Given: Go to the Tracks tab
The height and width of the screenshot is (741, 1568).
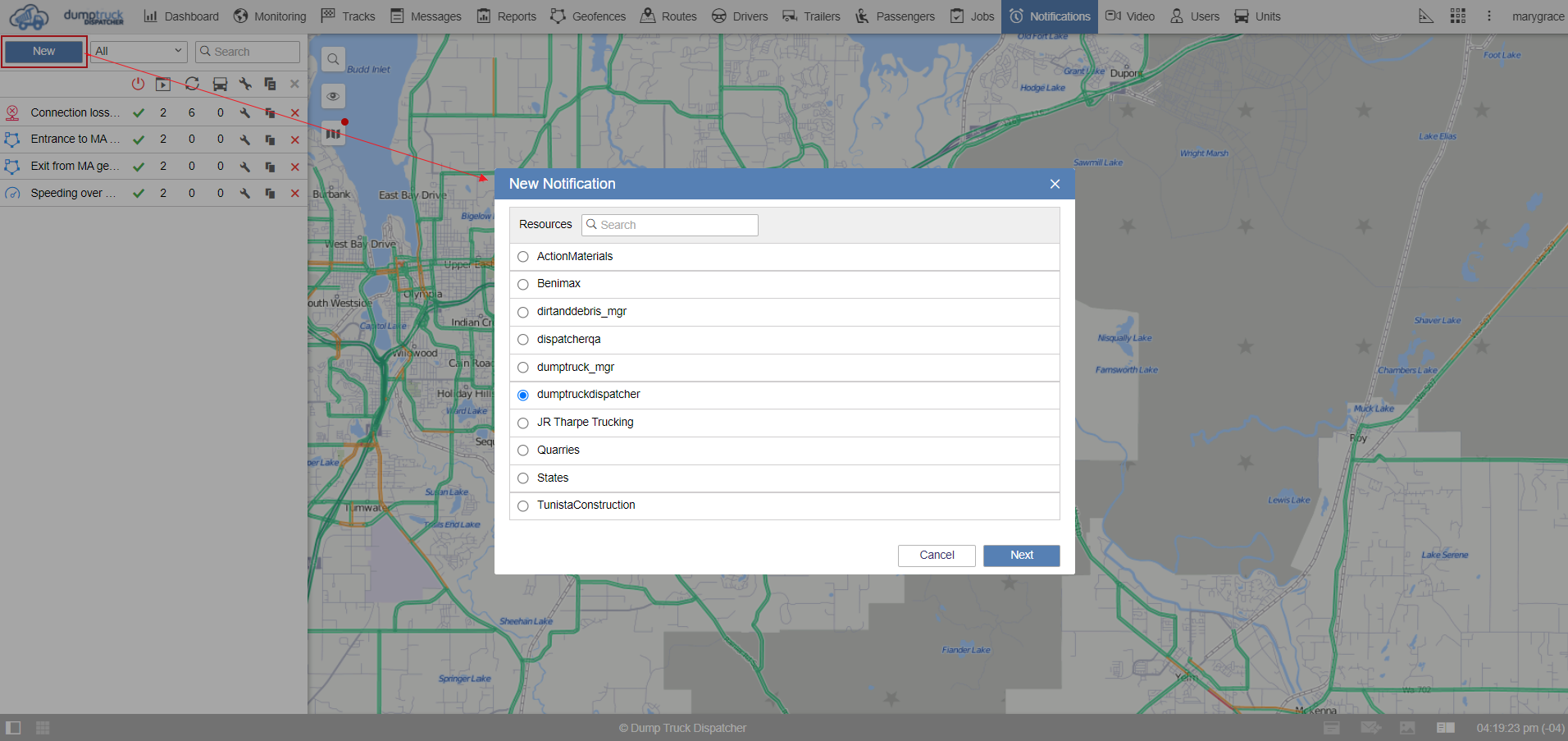Looking at the screenshot, I should tap(348, 16).
